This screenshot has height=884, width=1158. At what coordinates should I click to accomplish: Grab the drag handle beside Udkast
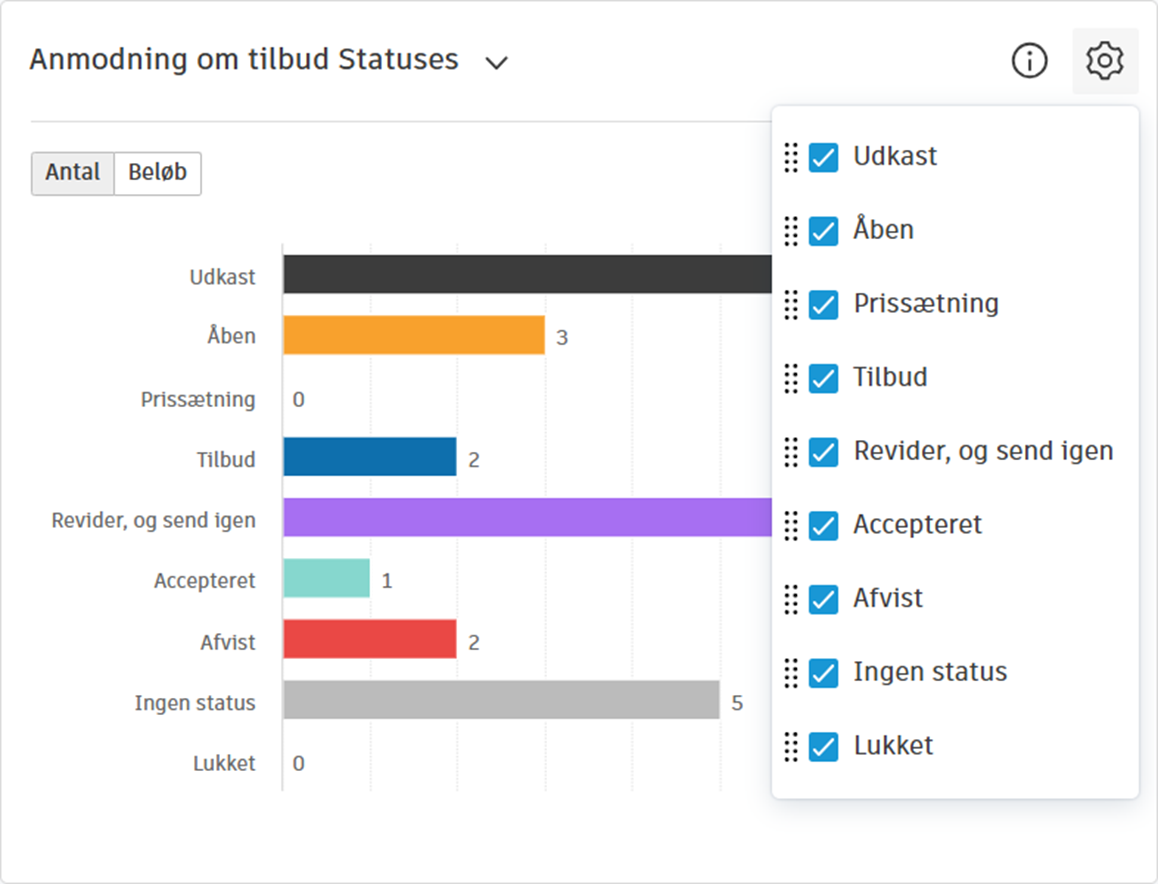tap(791, 157)
